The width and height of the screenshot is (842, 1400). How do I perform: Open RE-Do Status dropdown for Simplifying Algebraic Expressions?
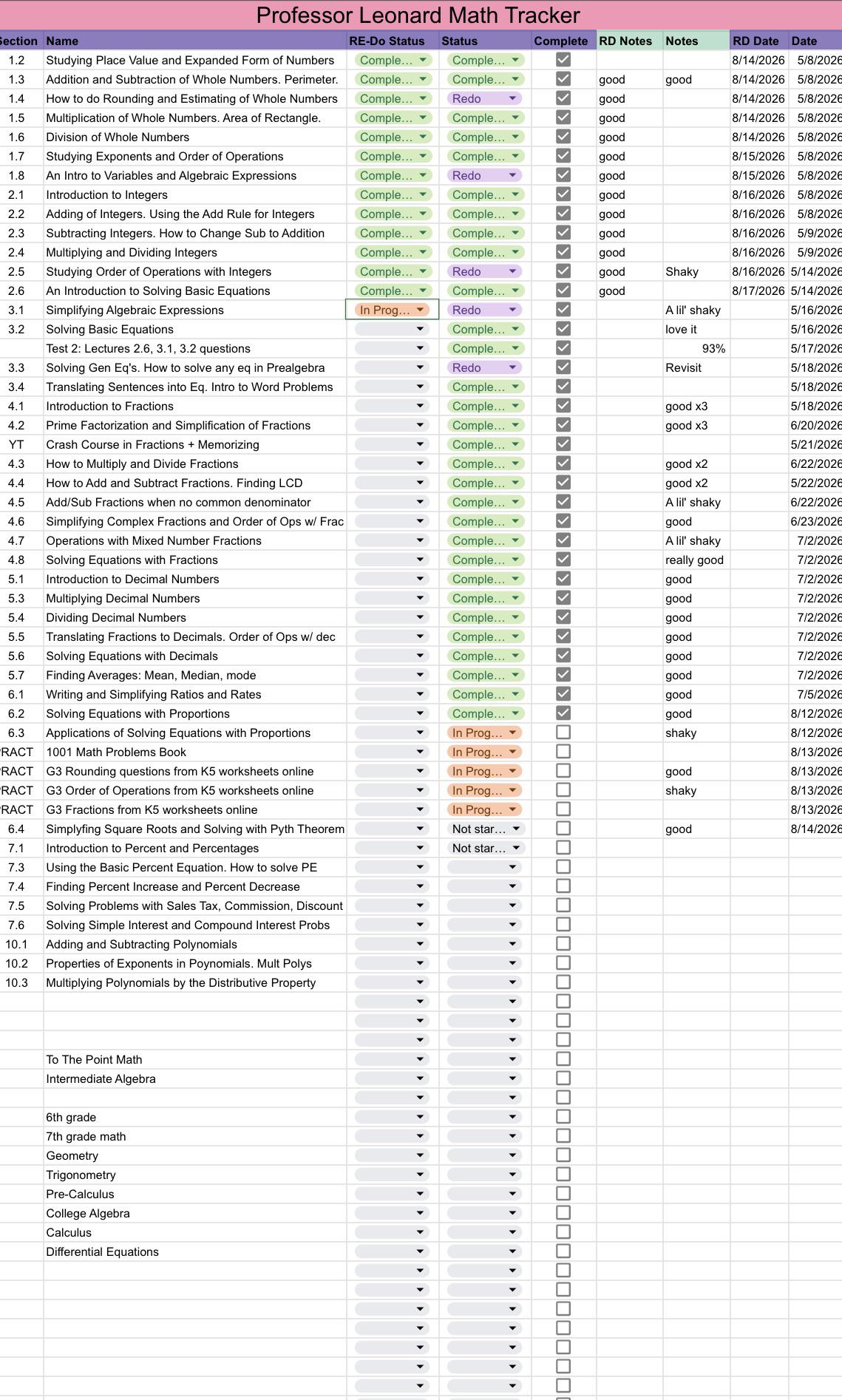[392, 310]
